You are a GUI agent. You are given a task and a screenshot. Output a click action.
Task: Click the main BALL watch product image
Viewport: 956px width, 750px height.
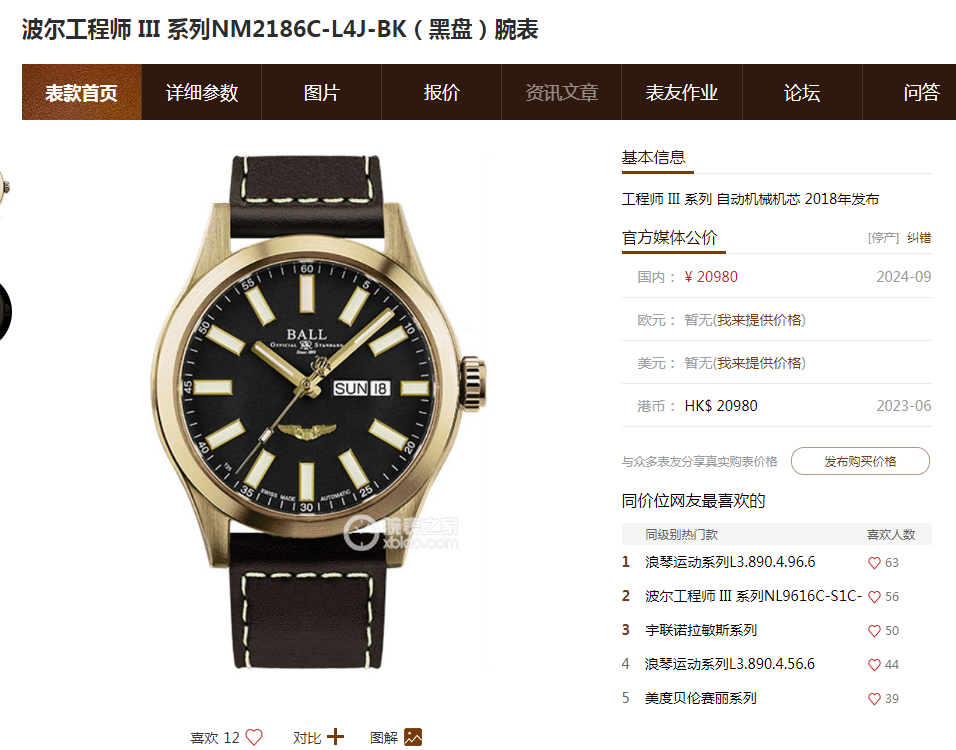pos(318,412)
